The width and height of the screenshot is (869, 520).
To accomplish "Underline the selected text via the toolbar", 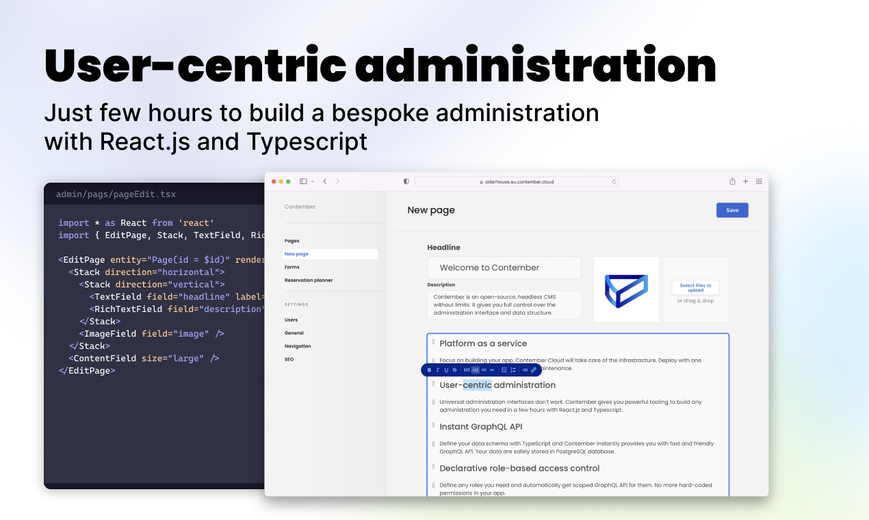I will (x=446, y=370).
